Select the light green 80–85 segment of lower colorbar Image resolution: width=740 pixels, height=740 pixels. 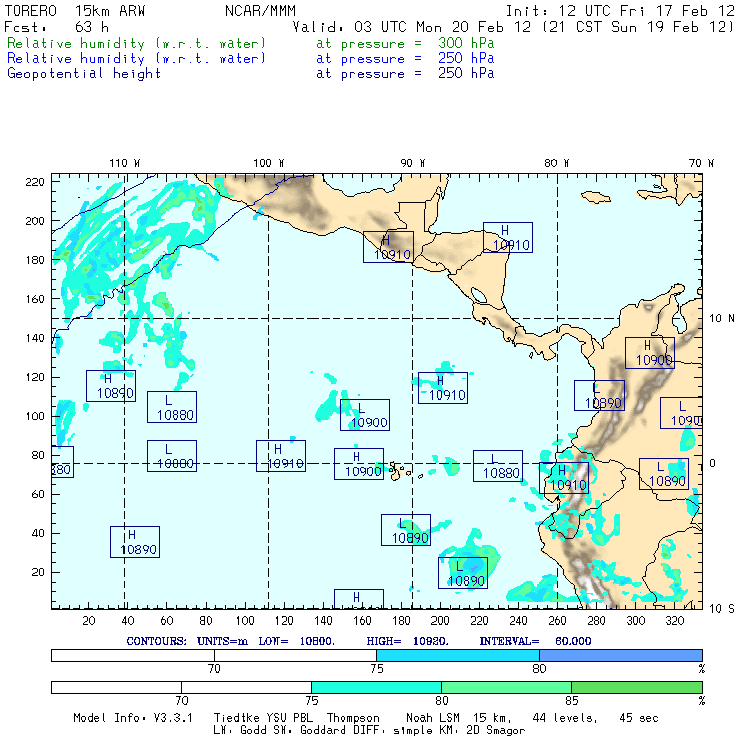pos(505,688)
